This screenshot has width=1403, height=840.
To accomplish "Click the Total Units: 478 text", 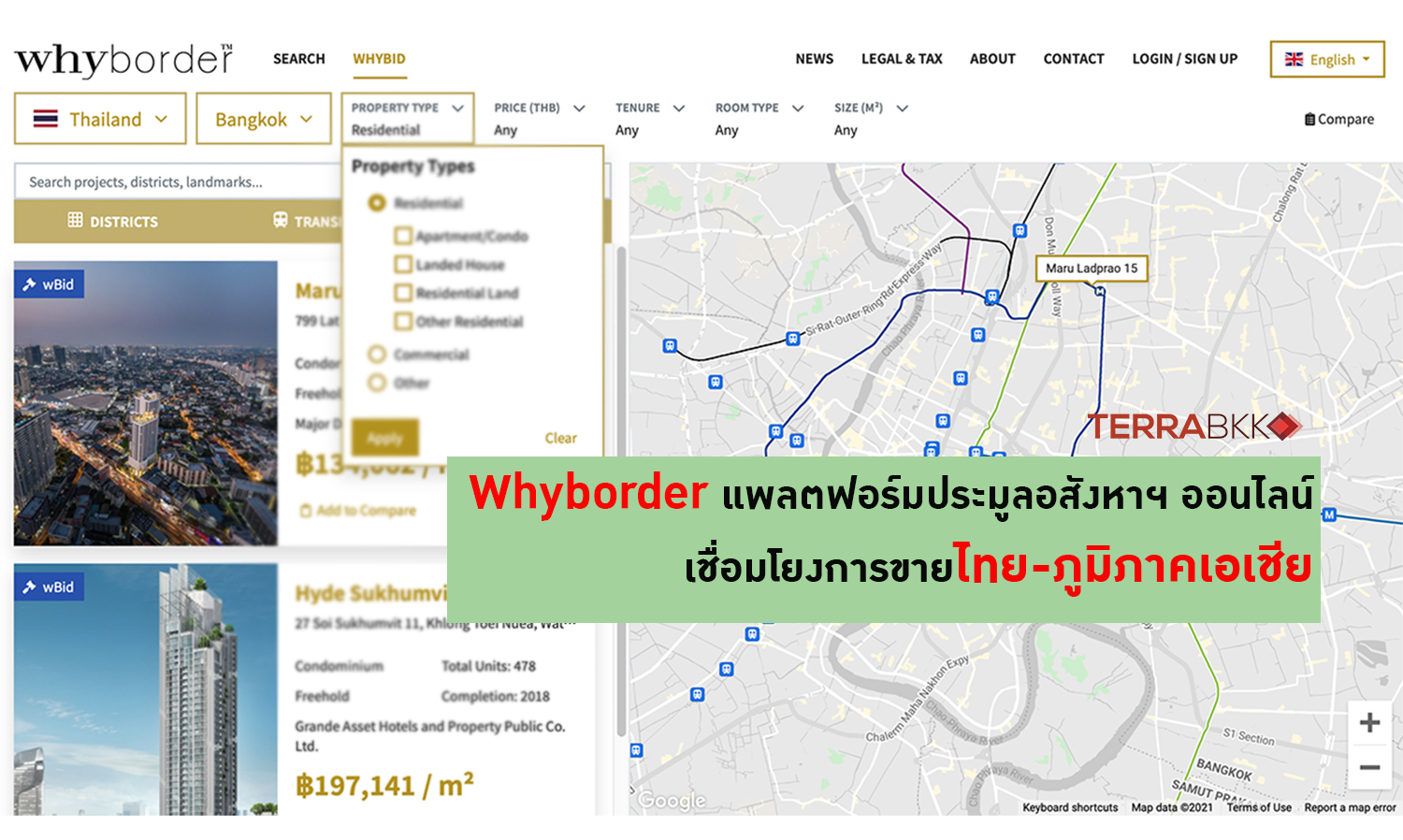I will (488, 666).
